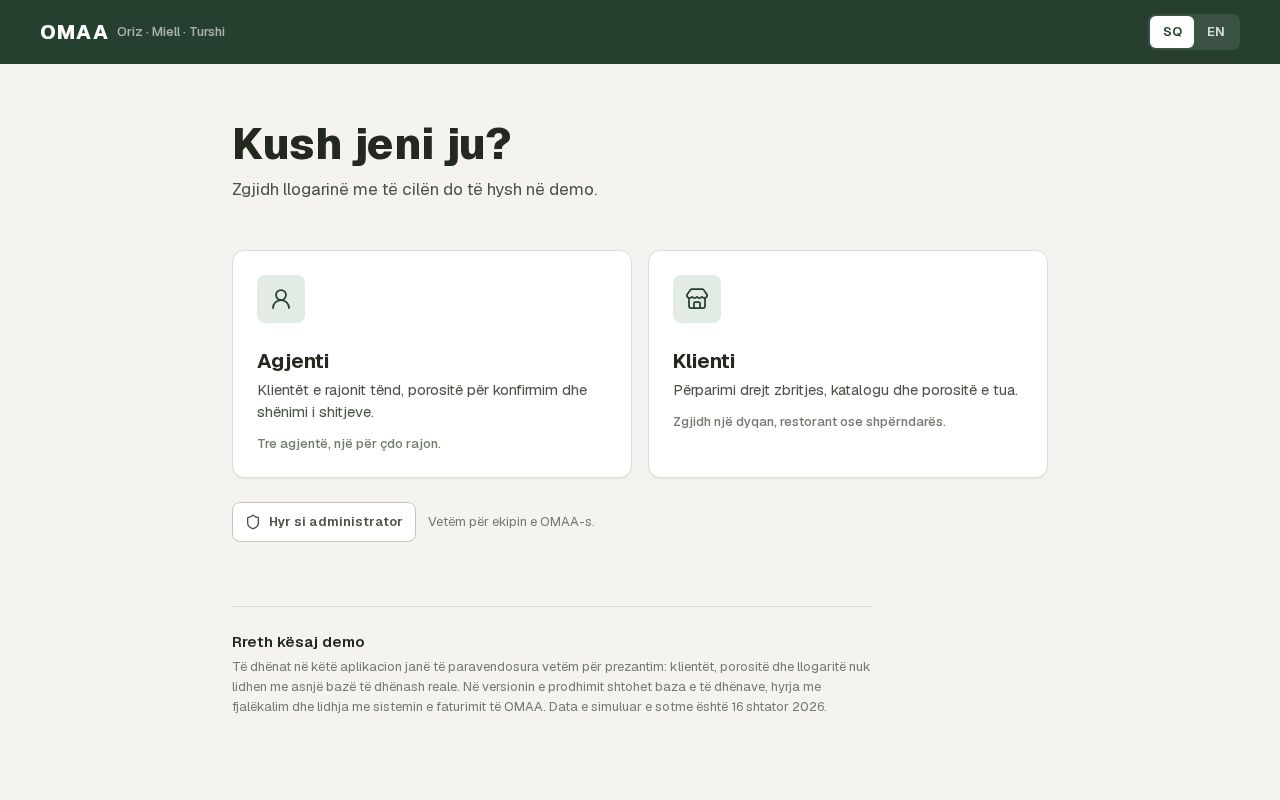Click "Vetëm për ekipin e OMAA-s." note

tap(511, 522)
